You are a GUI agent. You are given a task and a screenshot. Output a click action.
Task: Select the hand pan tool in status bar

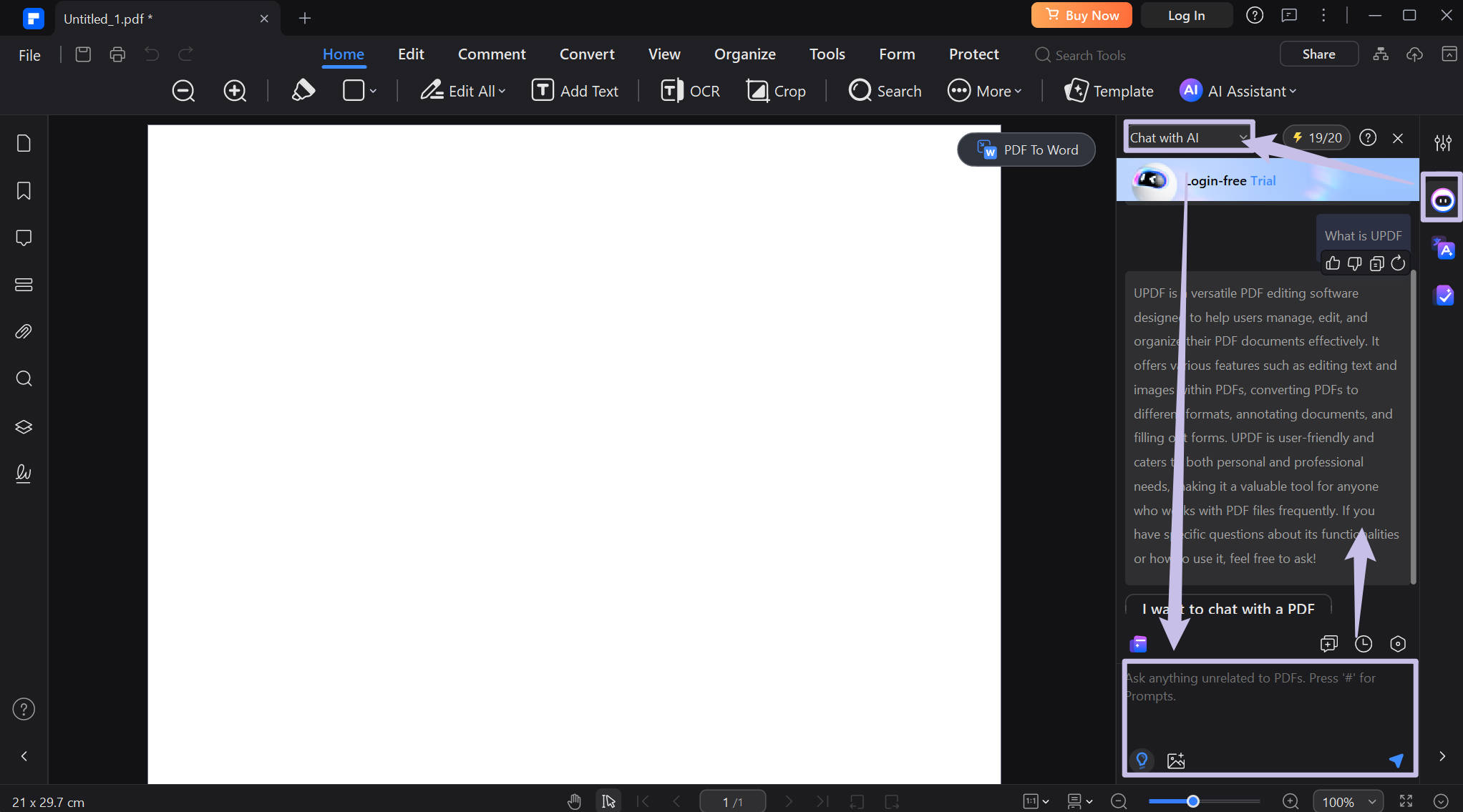574,801
